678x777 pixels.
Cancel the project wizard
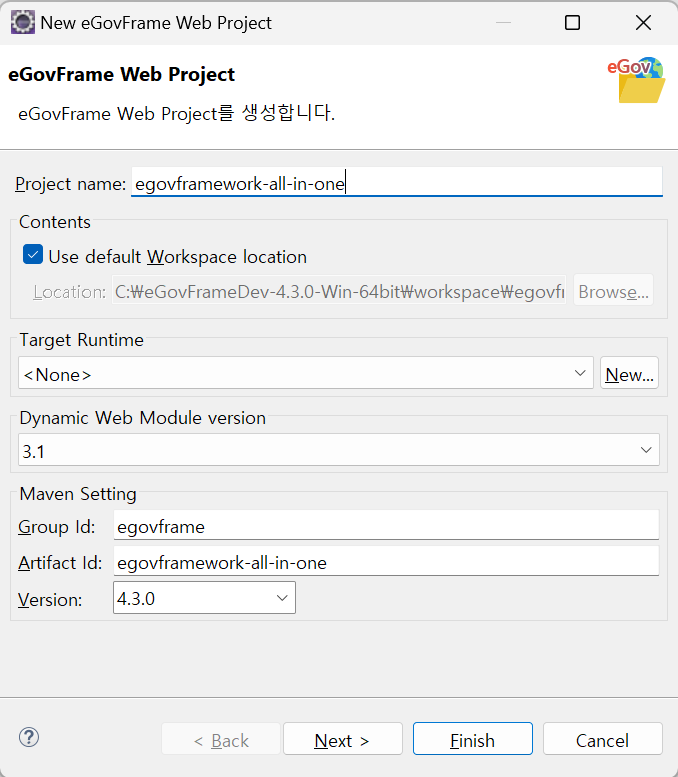pyautogui.click(x=602, y=740)
